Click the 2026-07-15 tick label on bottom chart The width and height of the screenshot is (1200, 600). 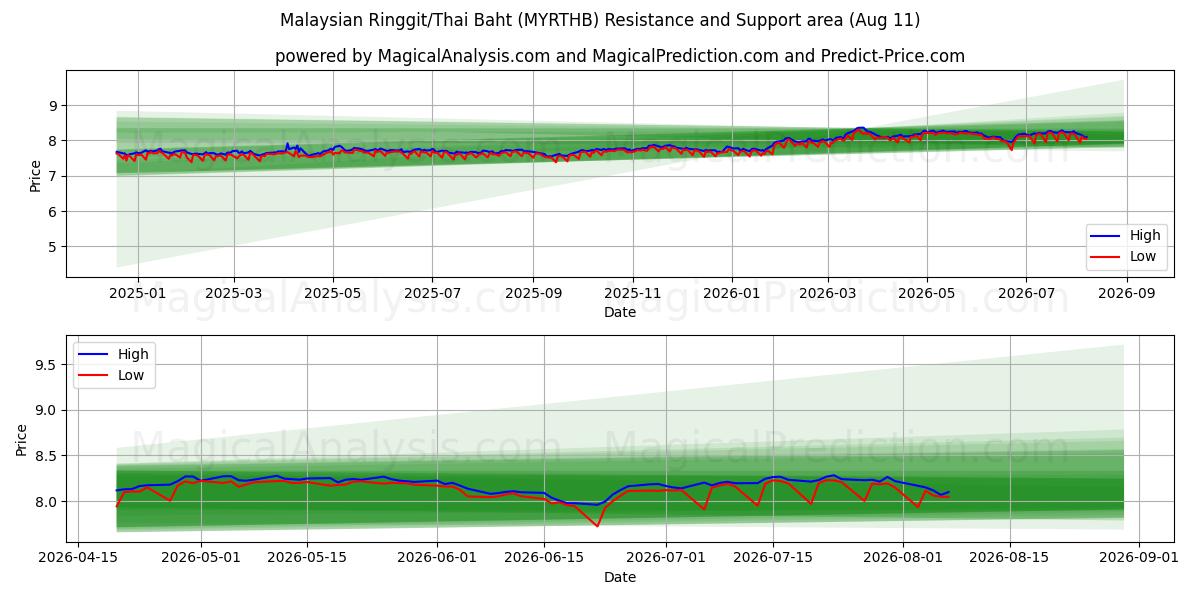pyautogui.click(x=773, y=558)
